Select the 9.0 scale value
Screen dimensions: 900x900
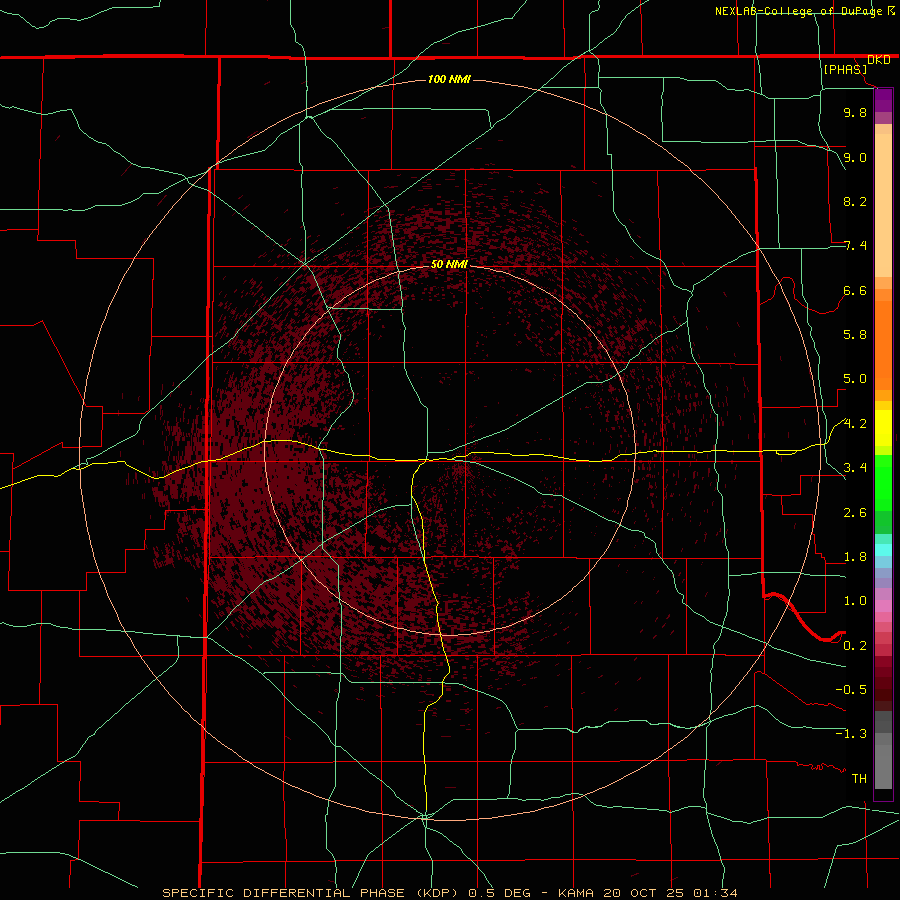pos(855,157)
